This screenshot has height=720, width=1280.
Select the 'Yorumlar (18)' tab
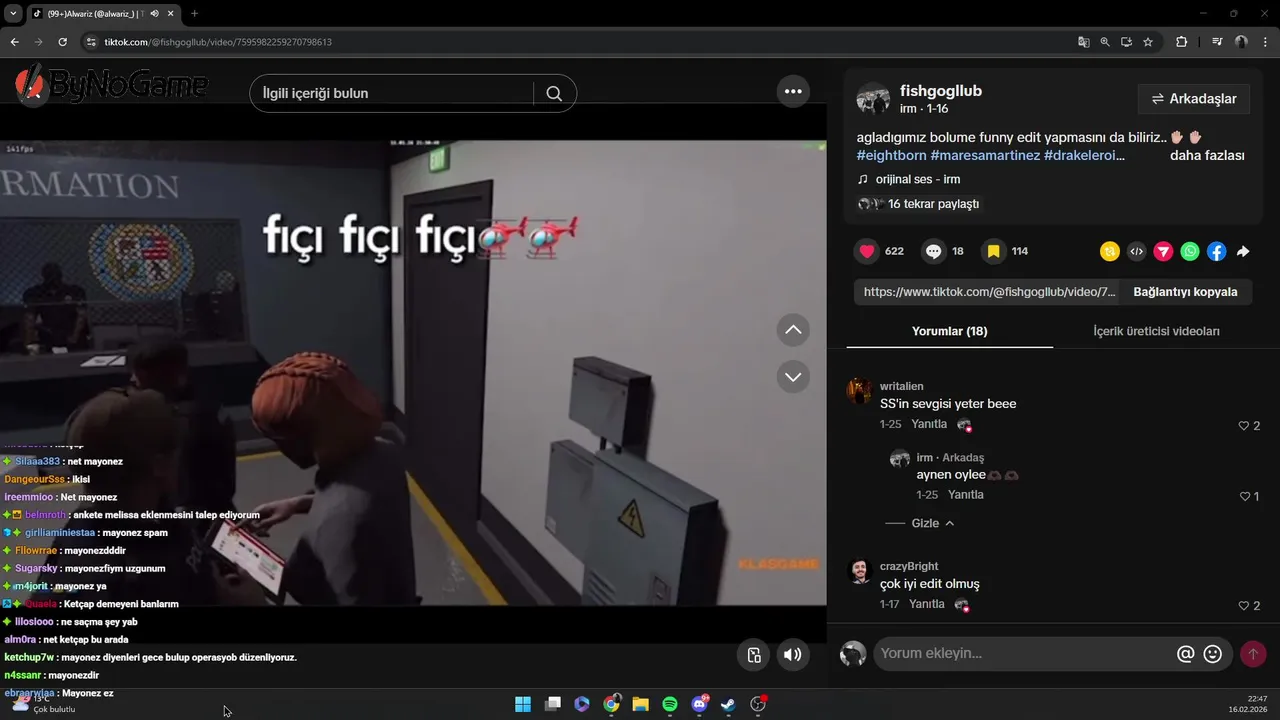point(949,331)
